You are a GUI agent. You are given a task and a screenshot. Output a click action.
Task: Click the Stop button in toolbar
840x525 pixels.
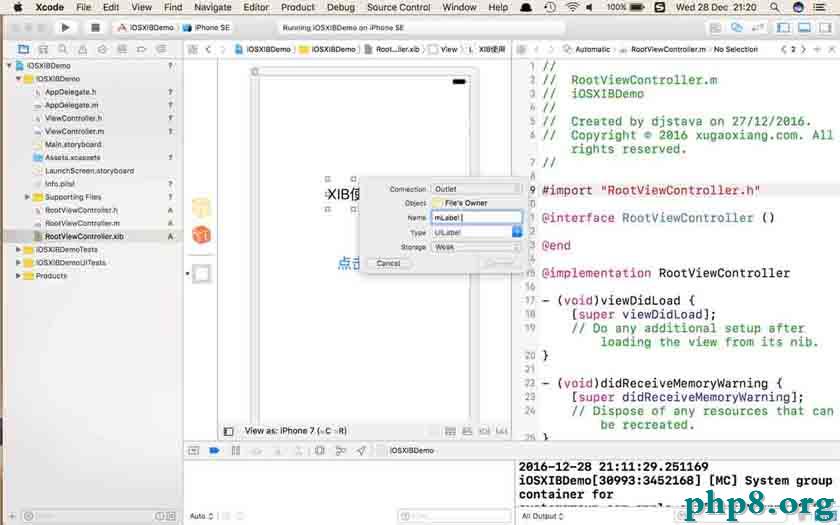point(95,28)
